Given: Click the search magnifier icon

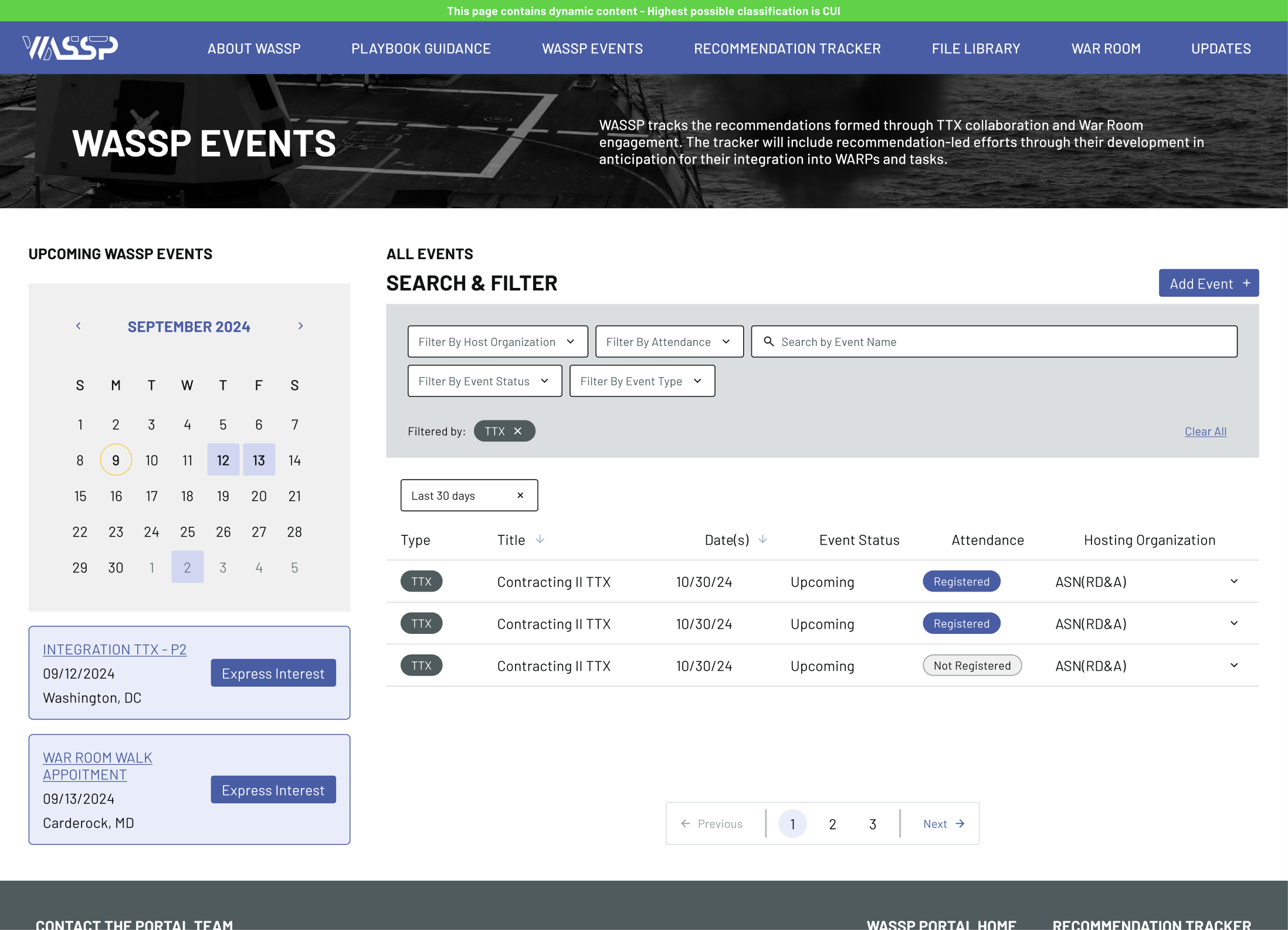Looking at the screenshot, I should tap(769, 341).
